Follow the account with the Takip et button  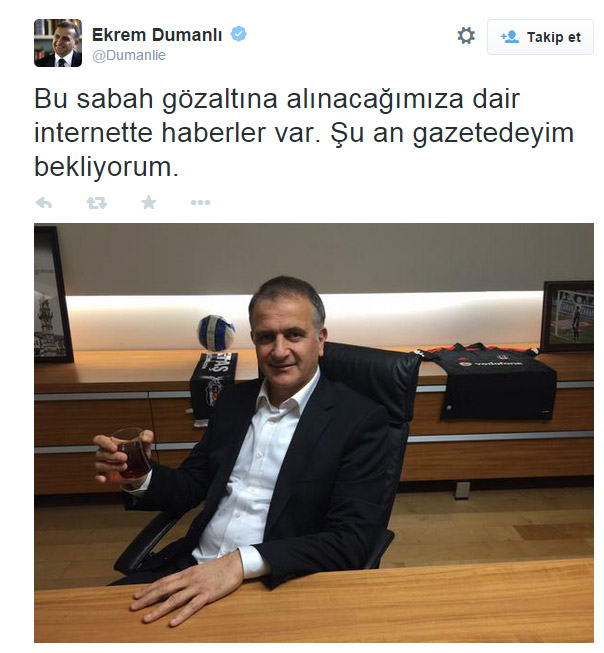pos(540,37)
